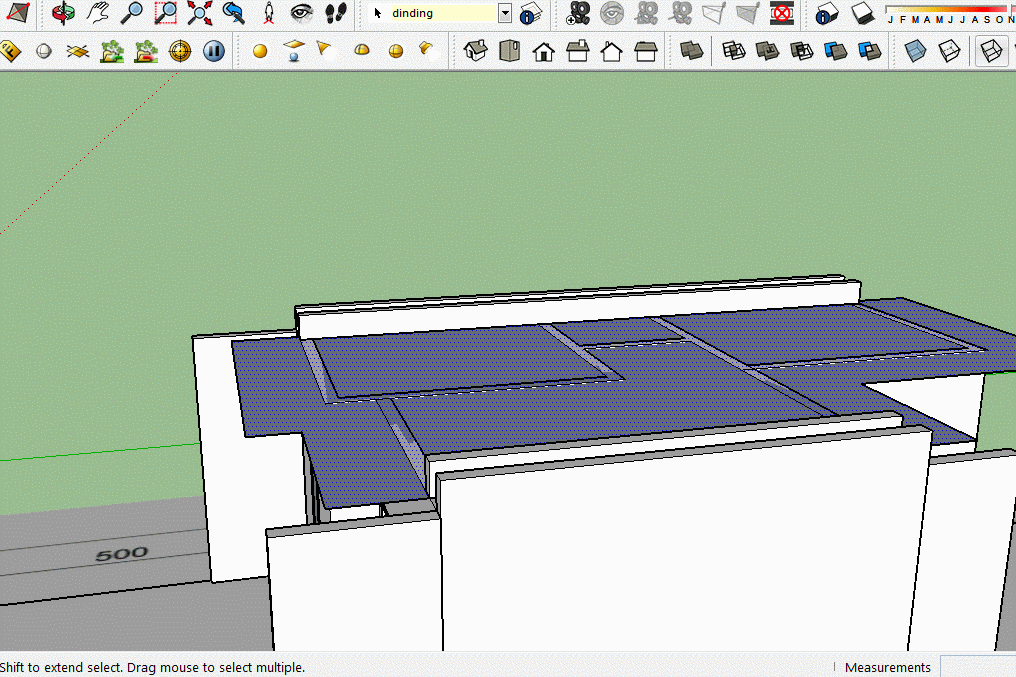Select the Look Around eye tool
Viewport: 1016px width, 677px height.
coord(301,13)
